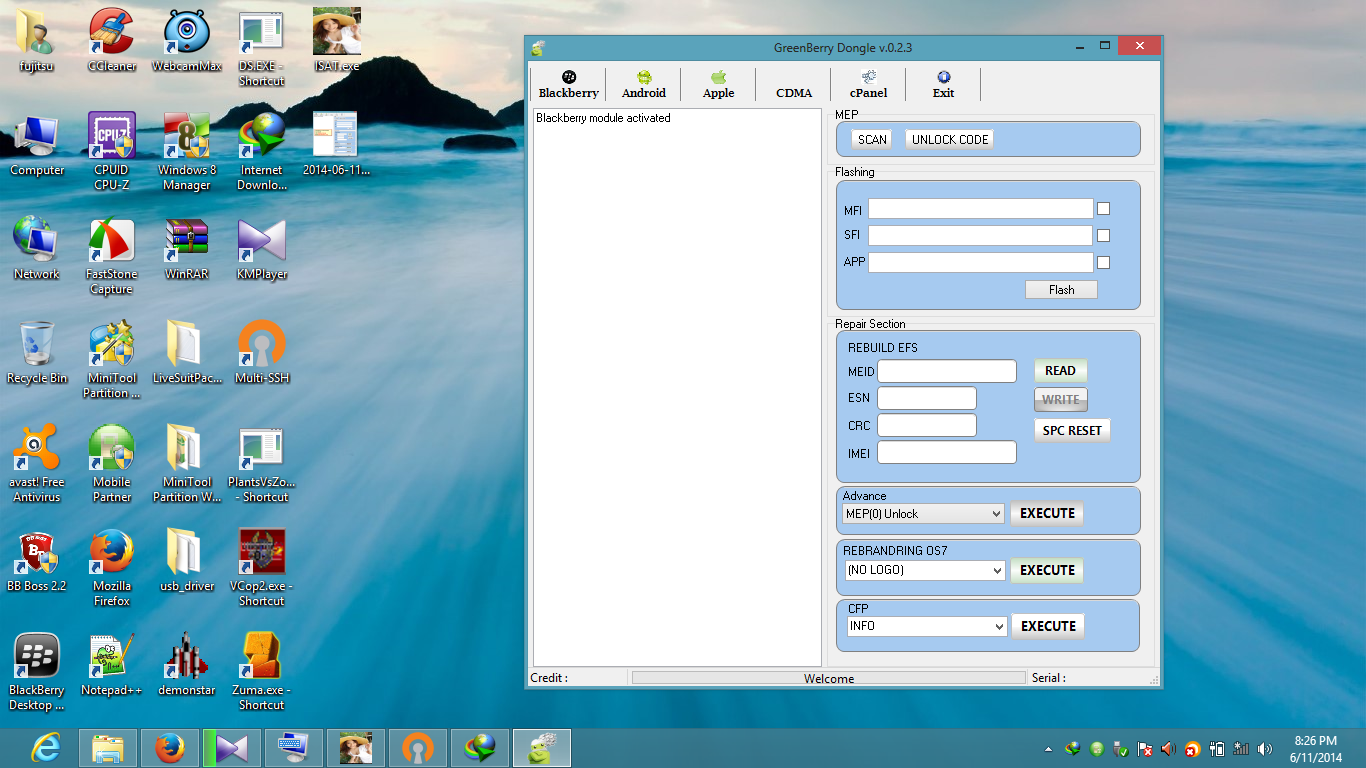Screen dimensions: 1366x768
Task: Select the CPUID CPU-Z desktop icon
Action: tap(112, 151)
